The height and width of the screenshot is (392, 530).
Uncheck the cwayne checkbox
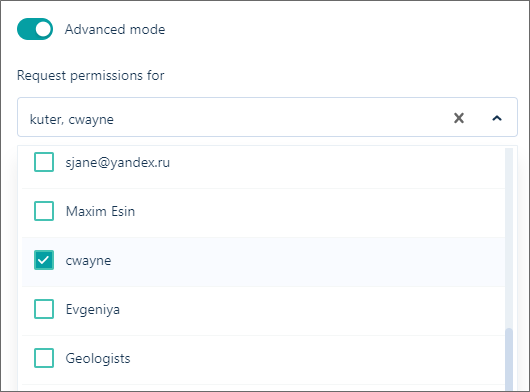44,260
